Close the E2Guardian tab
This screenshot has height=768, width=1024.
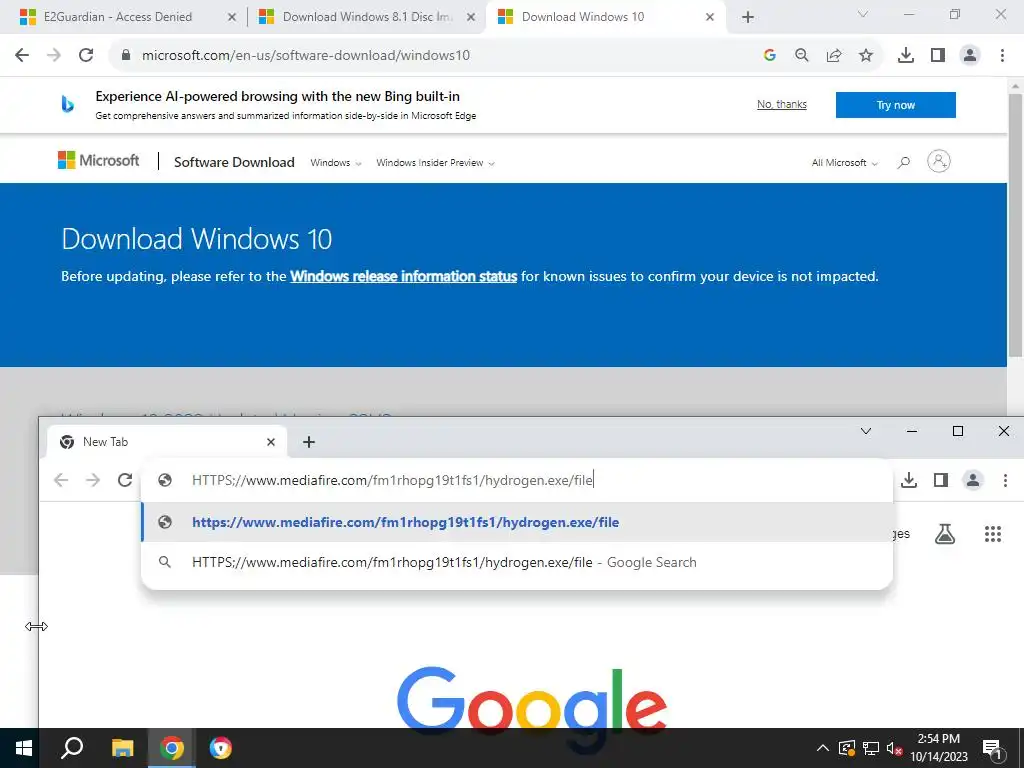231,18
